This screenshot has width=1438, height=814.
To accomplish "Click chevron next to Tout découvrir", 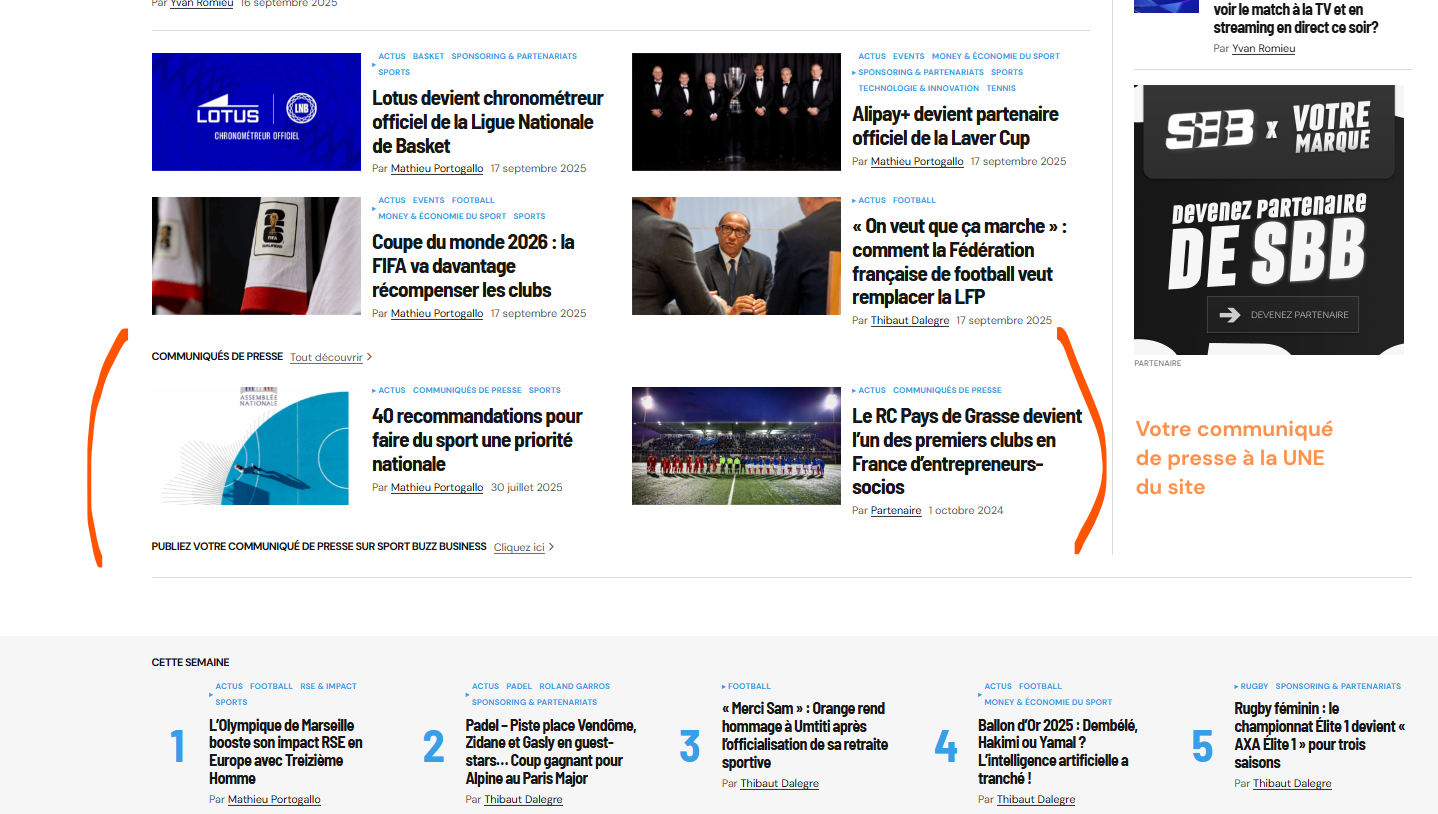I will (369, 357).
